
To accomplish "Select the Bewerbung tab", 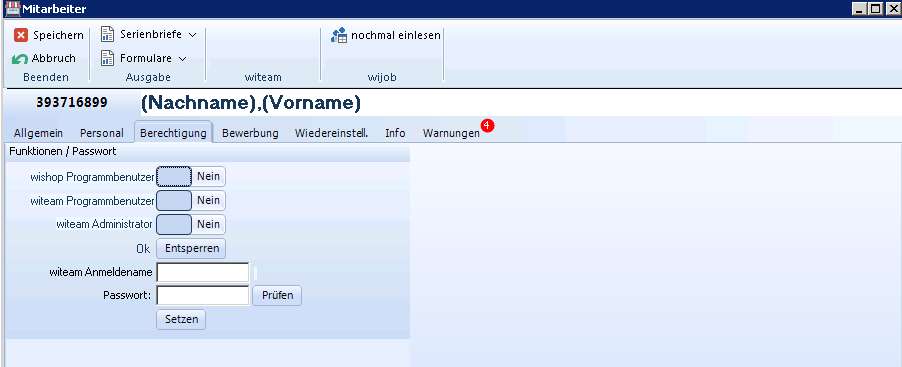I will pyautogui.click(x=250, y=133).
